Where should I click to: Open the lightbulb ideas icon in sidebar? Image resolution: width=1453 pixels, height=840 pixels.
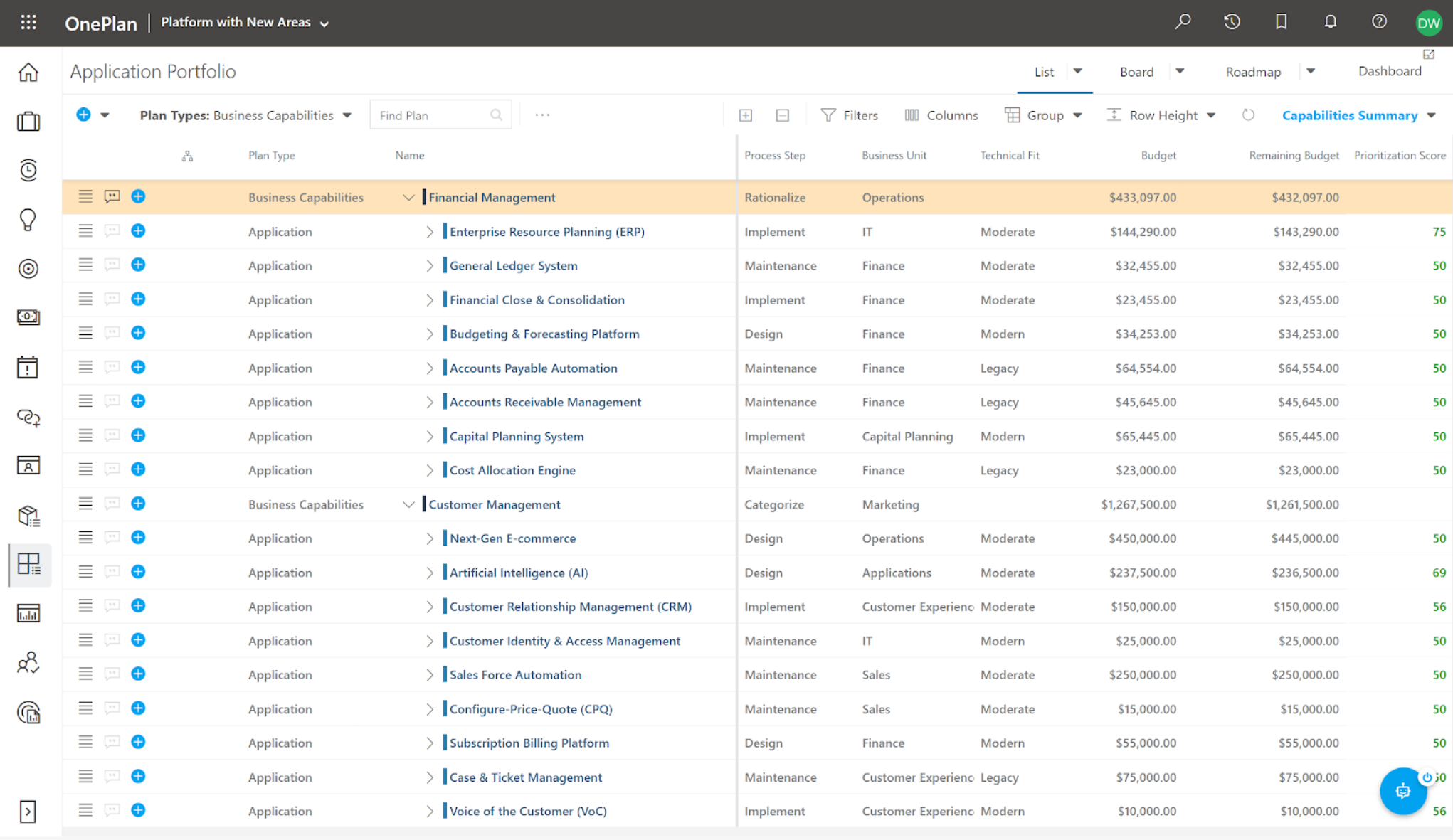[x=28, y=219]
